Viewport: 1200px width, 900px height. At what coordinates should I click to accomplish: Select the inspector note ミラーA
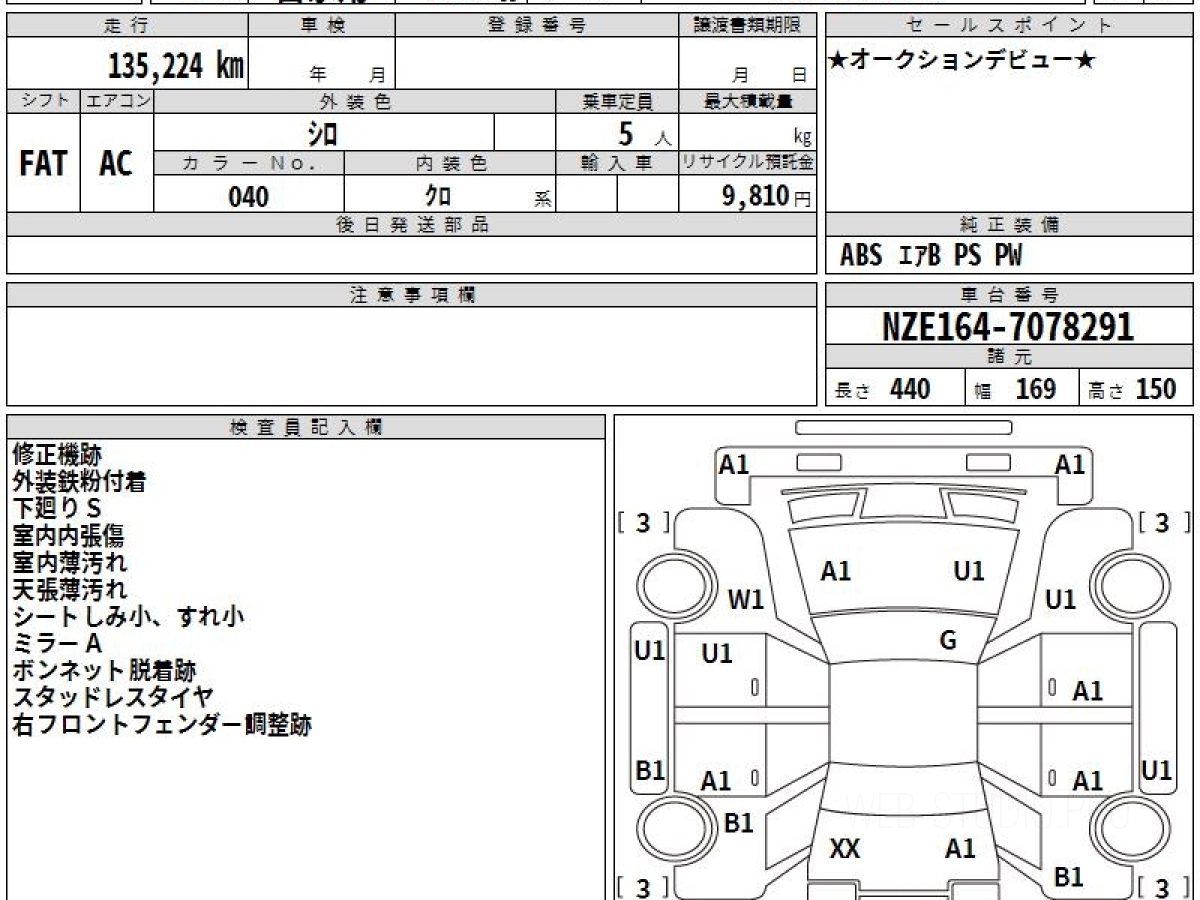pos(57,644)
